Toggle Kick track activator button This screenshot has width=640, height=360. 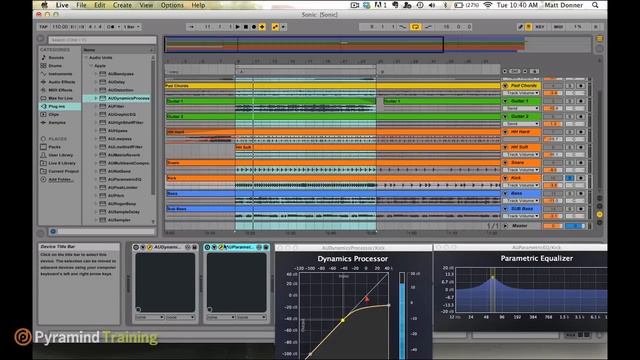click(x=553, y=178)
